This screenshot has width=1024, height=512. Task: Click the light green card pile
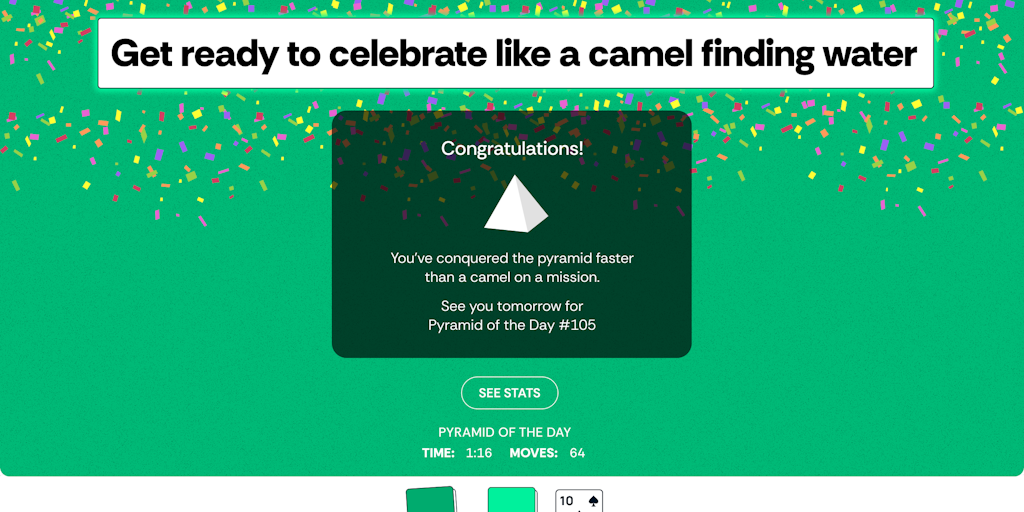(512, 500)
